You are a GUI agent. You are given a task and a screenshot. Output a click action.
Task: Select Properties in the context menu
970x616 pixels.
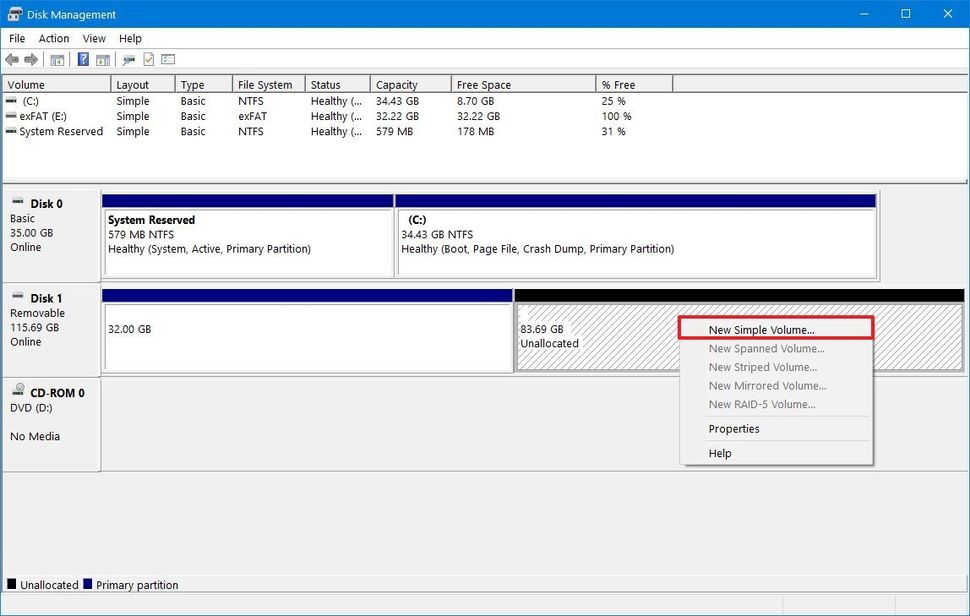734,428
